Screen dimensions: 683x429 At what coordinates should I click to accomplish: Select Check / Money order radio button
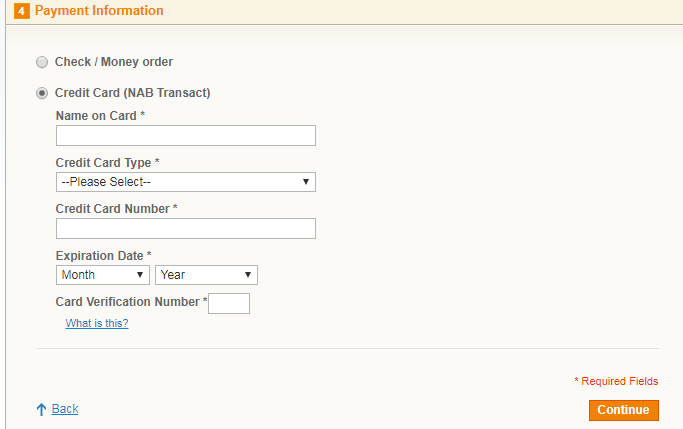point(42,62)
